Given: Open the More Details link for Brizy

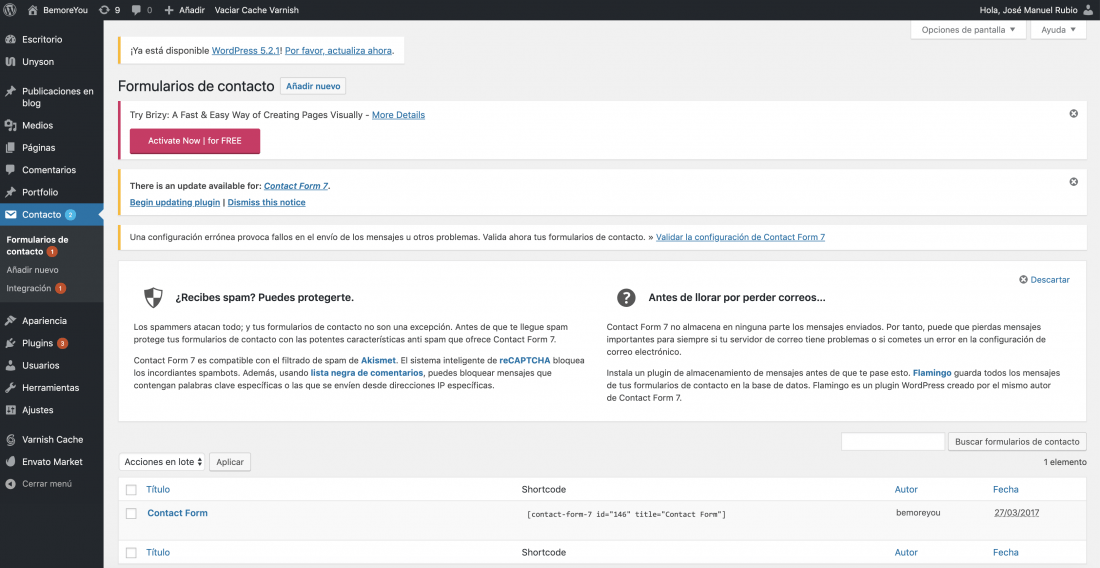Looking at the screenshot, I should [398, 115].
